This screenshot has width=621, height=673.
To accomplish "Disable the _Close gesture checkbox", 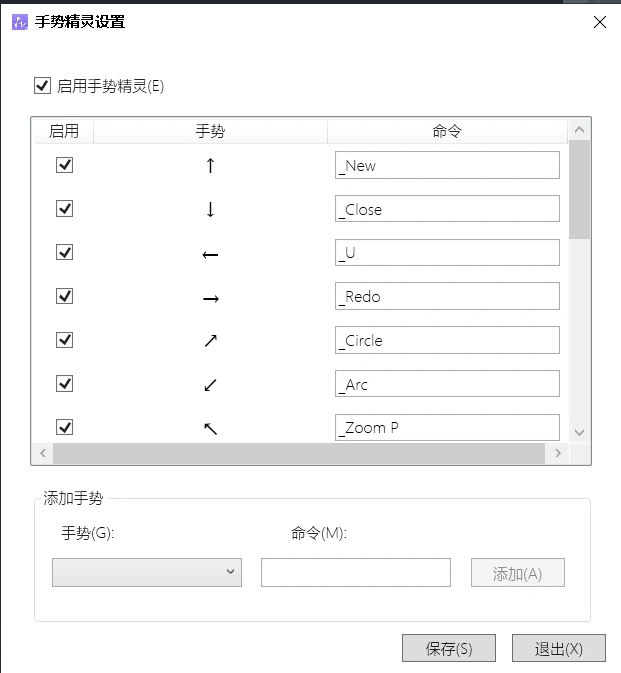I will pyautogui.click(x=64, y=209).
